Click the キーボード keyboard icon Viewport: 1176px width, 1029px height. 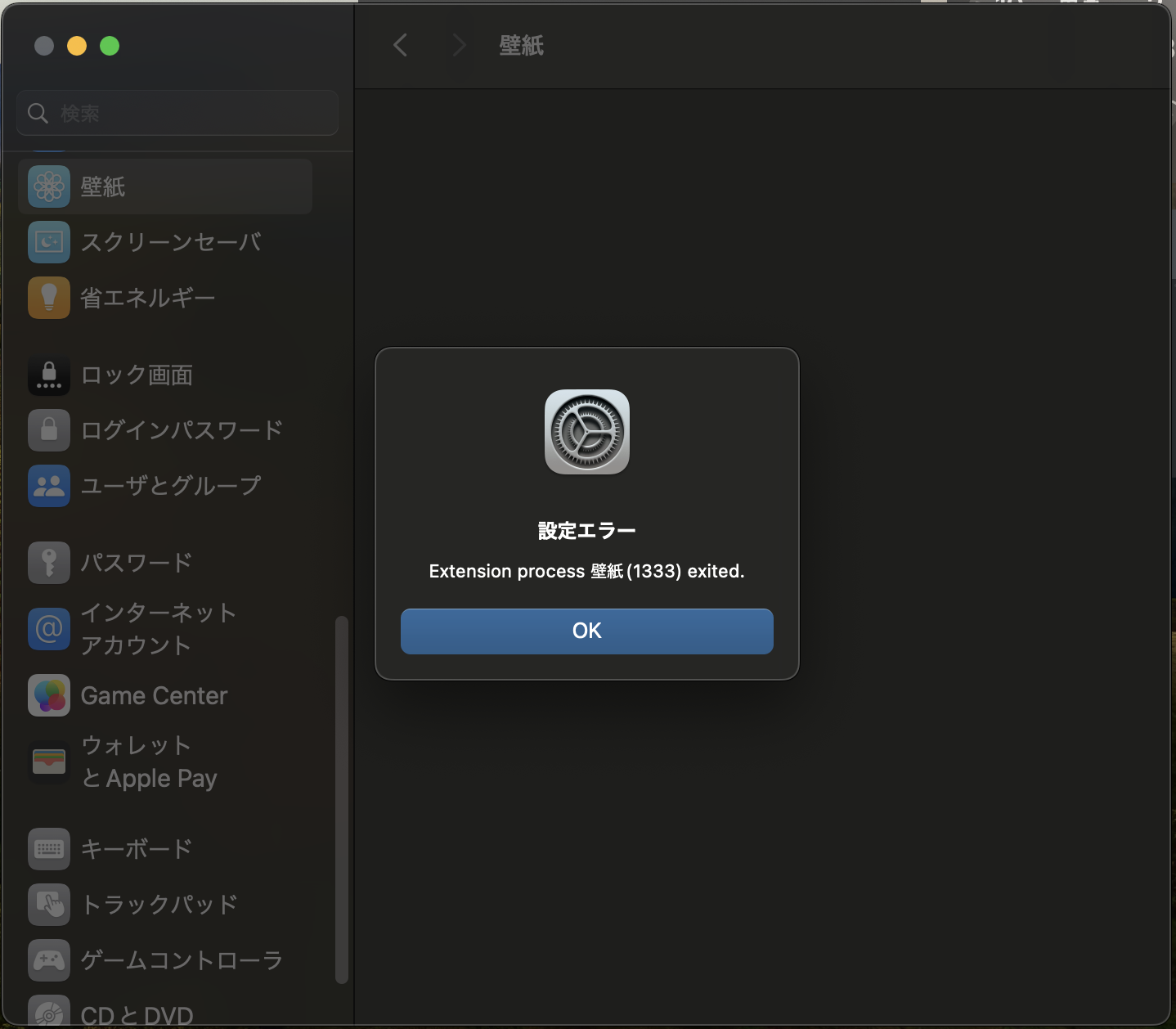pyautogui.click(x=49, y=849)
